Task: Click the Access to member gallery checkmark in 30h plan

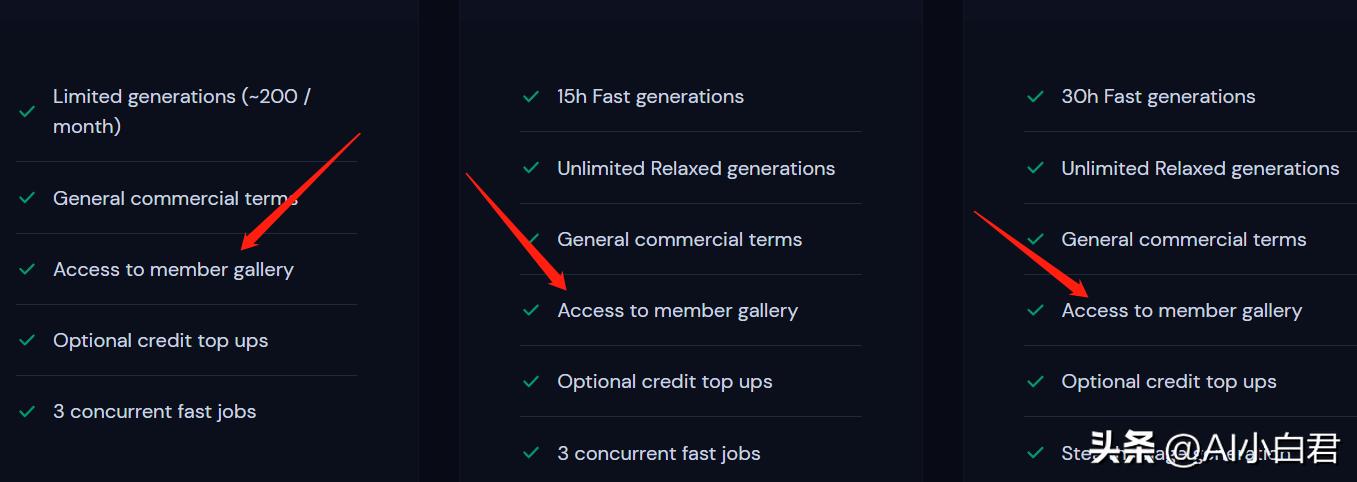Action: (1036, 310)
